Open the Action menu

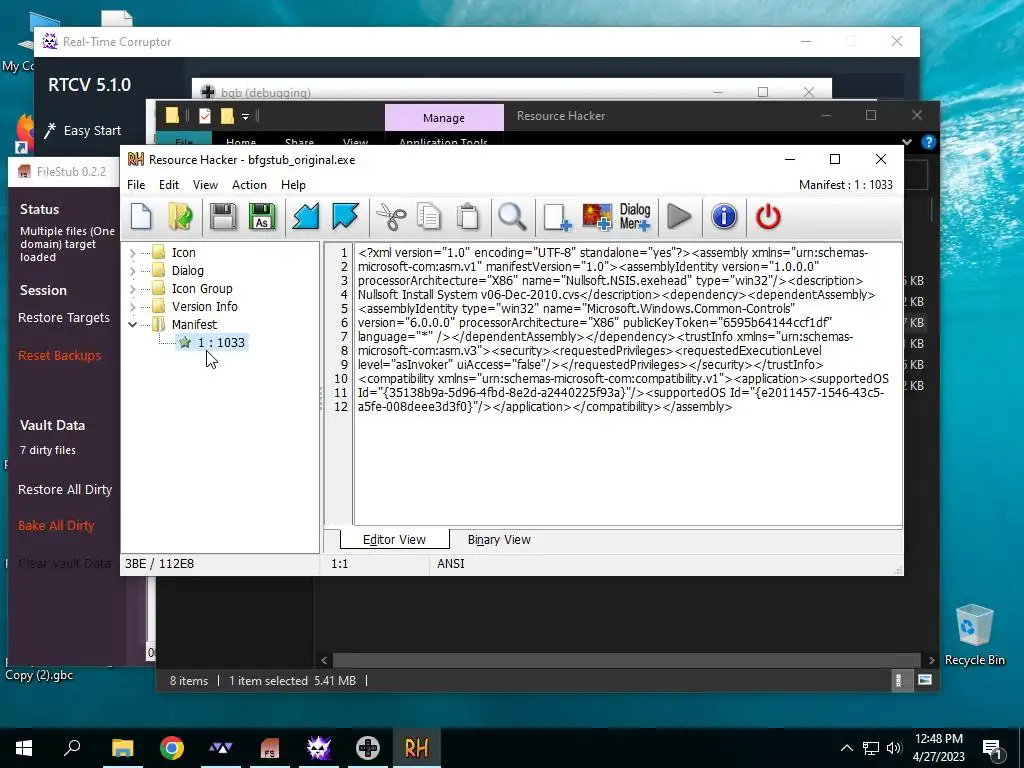tap(249, 185)
